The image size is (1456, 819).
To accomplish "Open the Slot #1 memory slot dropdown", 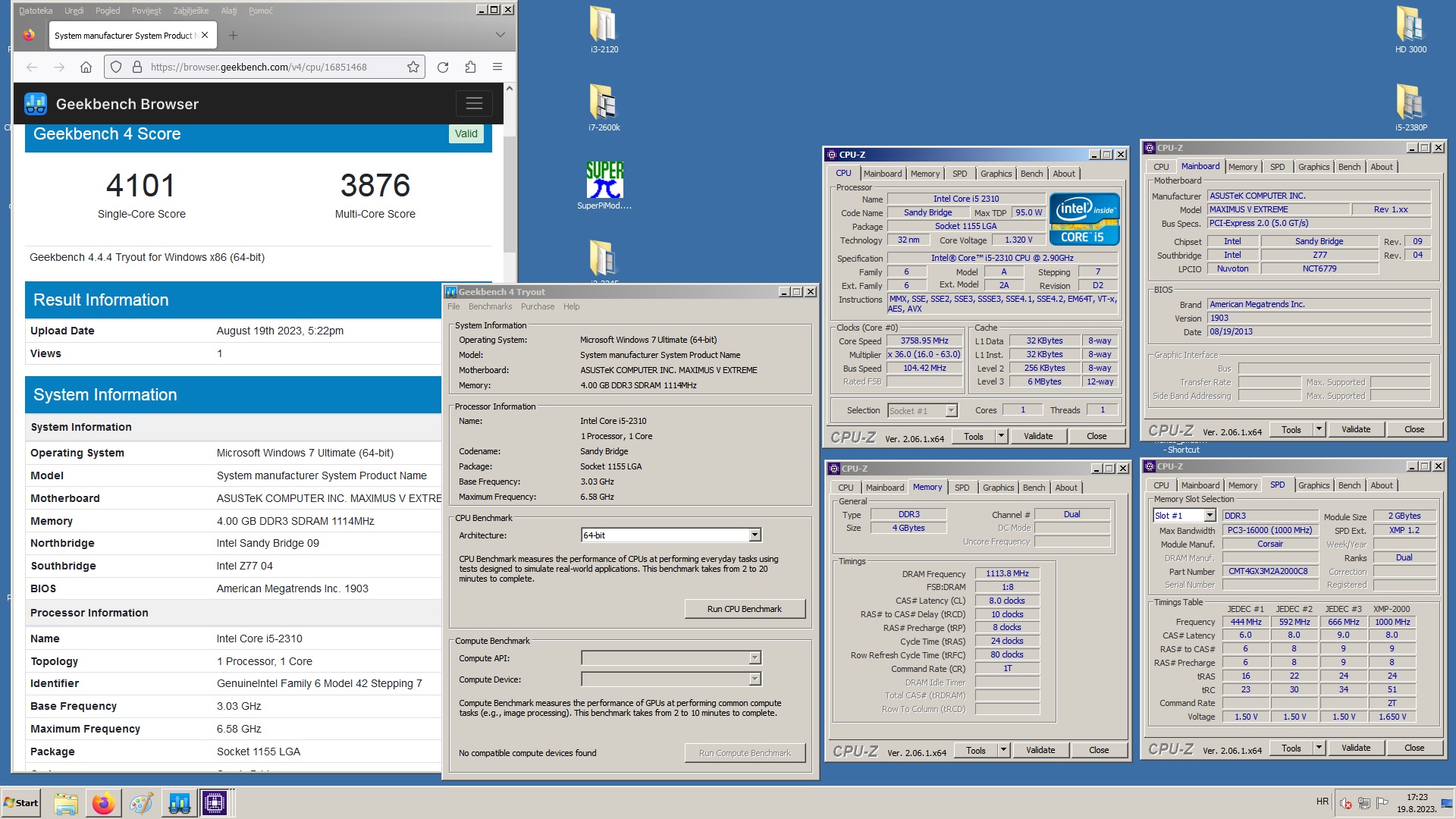I will [x=1210, y=516].
